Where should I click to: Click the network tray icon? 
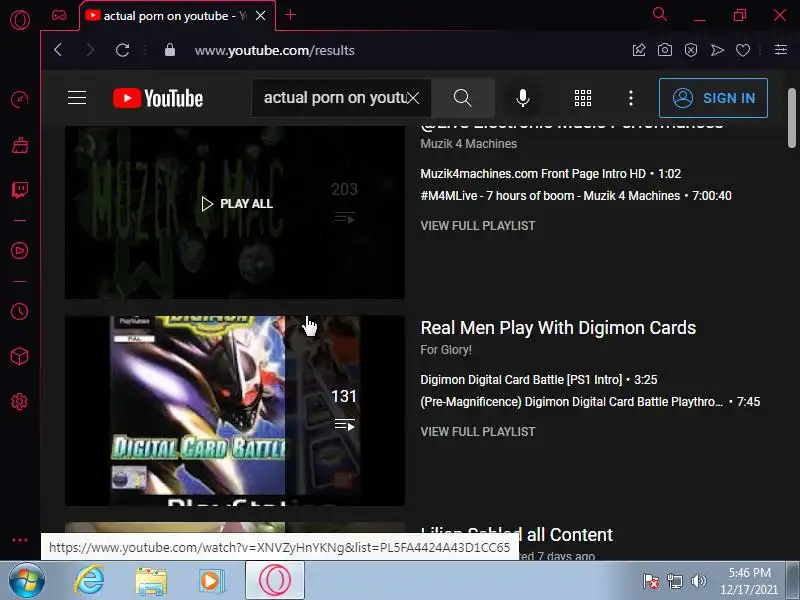(674, 581)
